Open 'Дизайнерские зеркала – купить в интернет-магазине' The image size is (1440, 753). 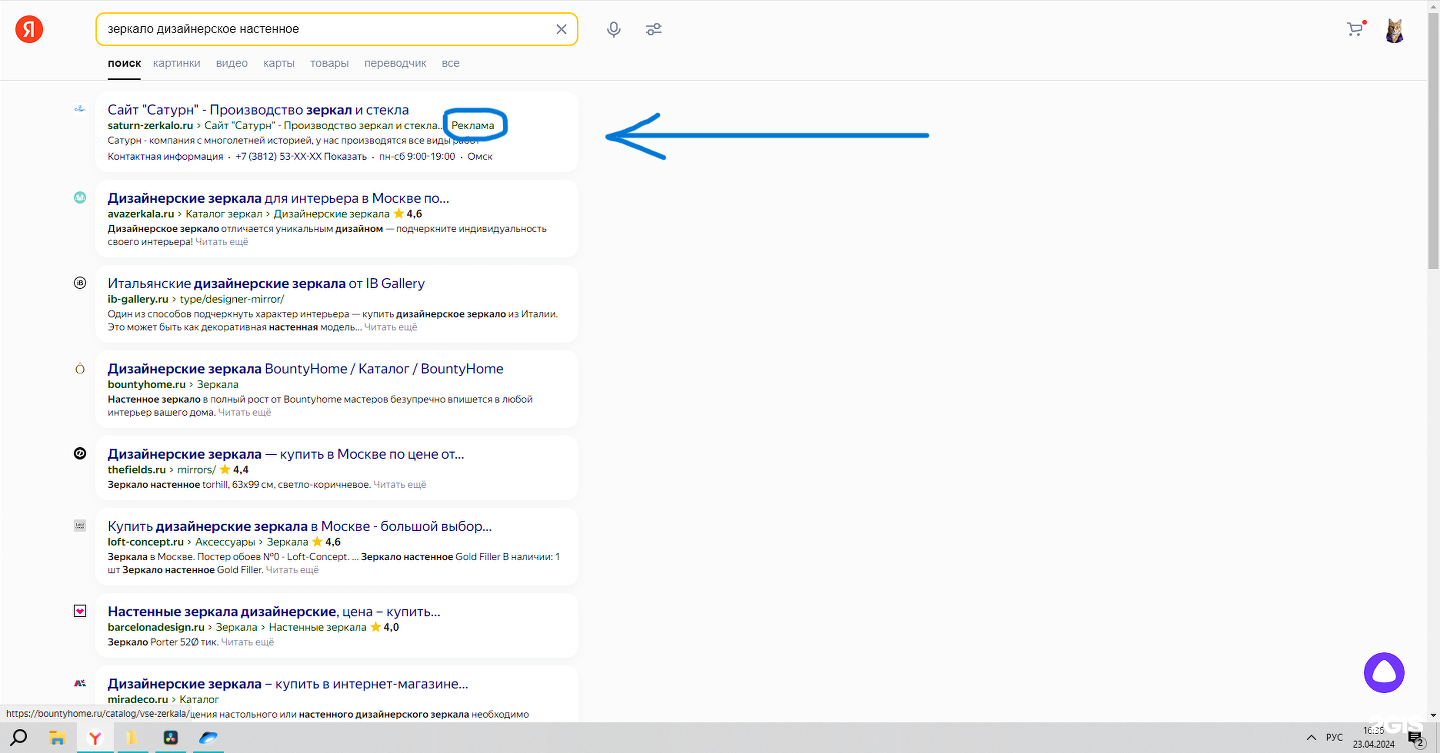288,684
